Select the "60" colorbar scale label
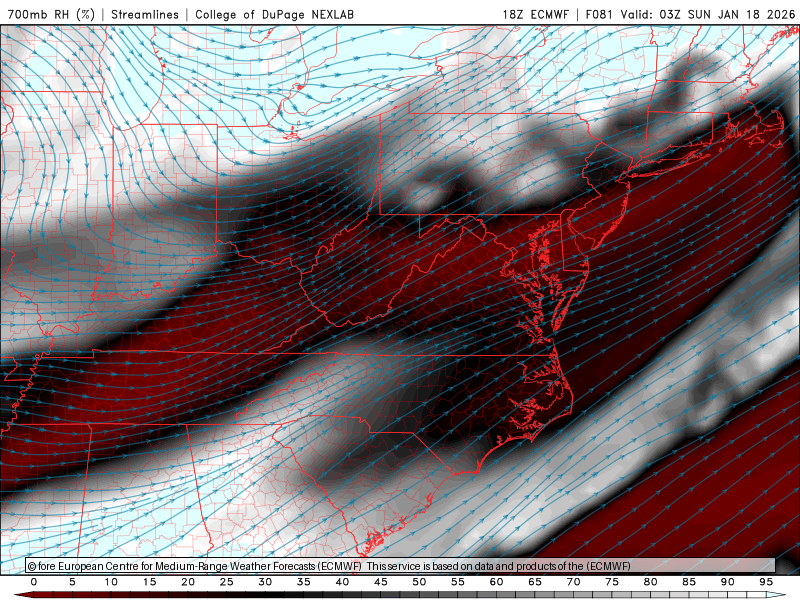Screen dimensions: 800x600 (496, 582)
